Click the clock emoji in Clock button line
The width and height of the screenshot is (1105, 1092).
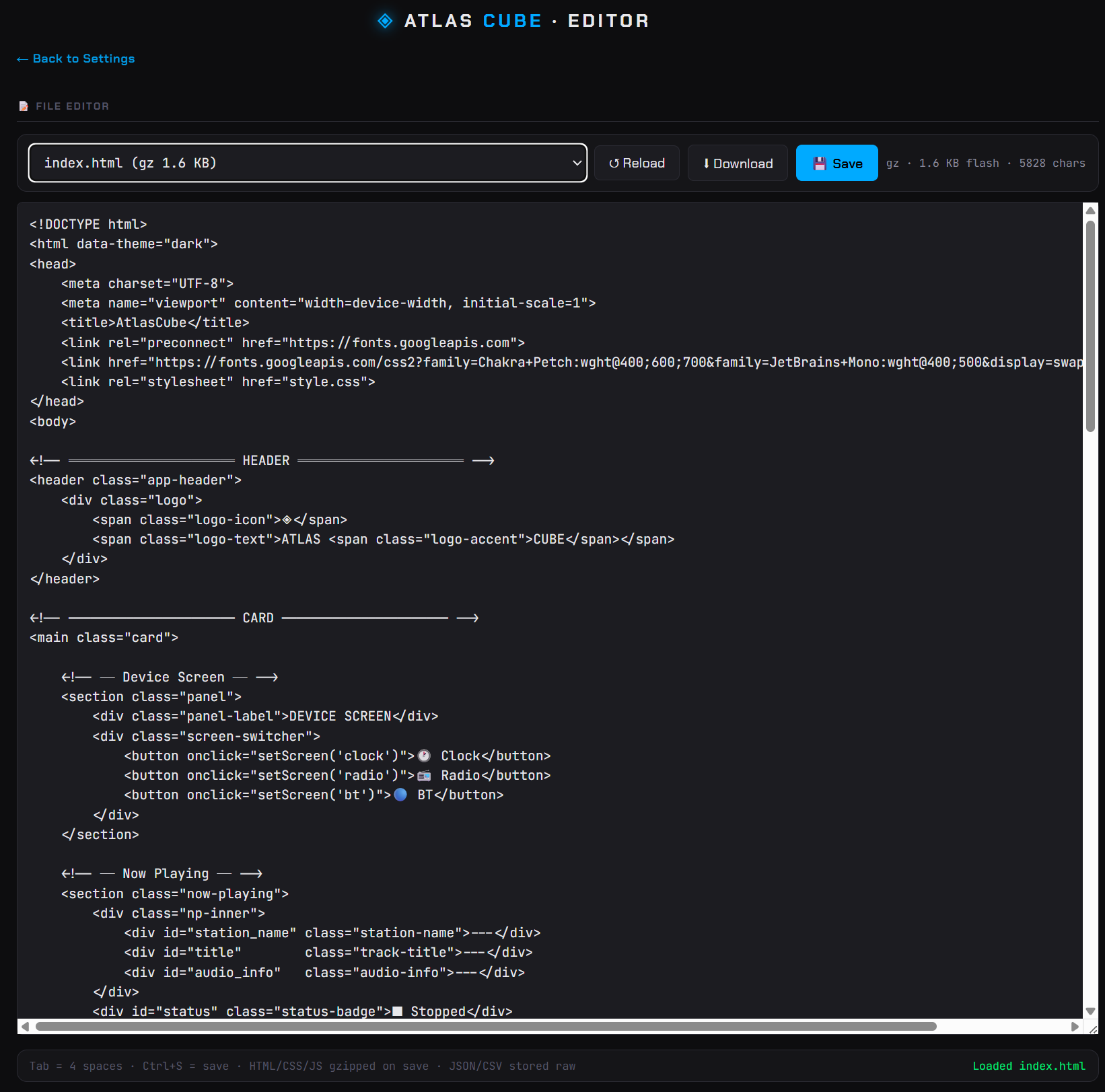pos(424,756)
